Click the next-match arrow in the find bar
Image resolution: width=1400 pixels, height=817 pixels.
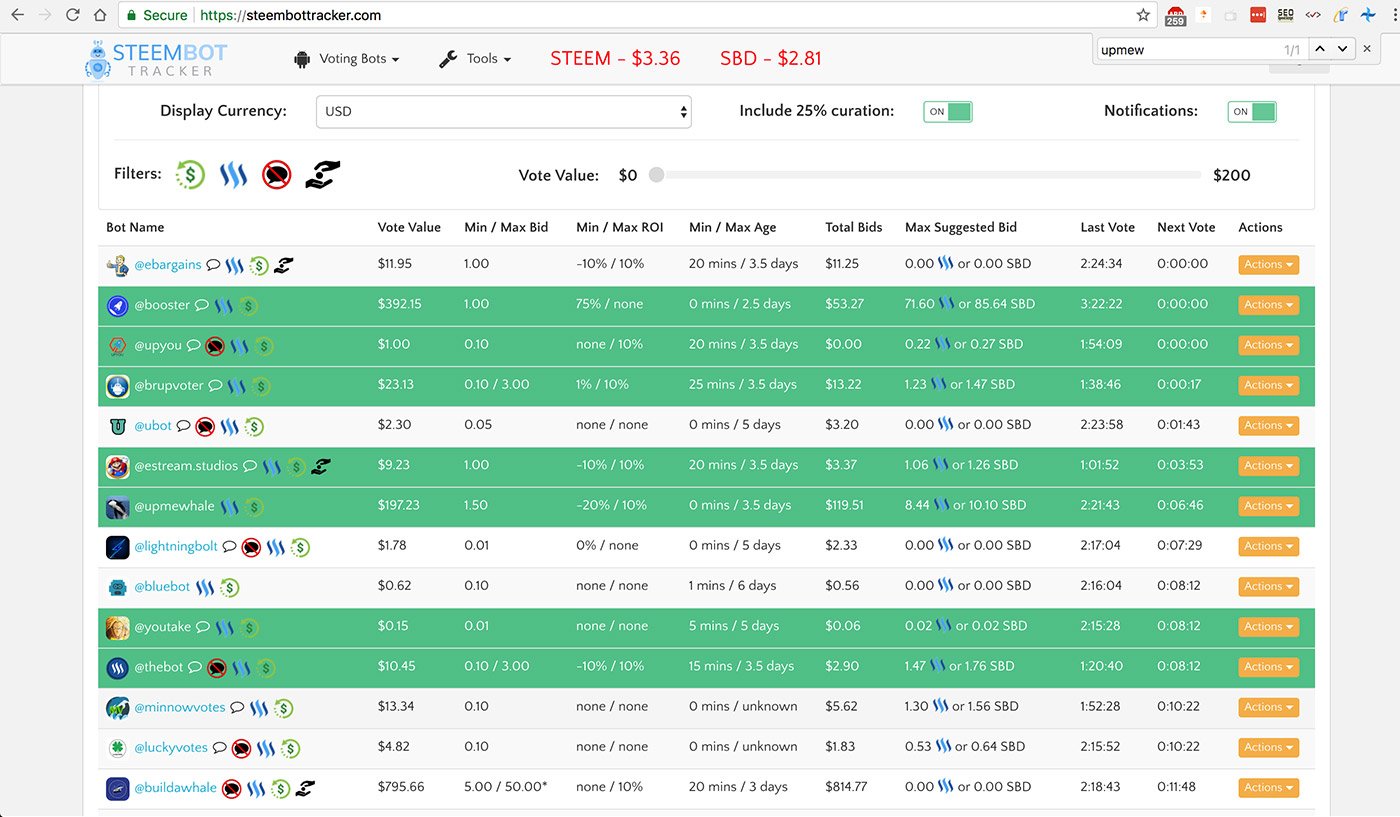pos(1342,47)
